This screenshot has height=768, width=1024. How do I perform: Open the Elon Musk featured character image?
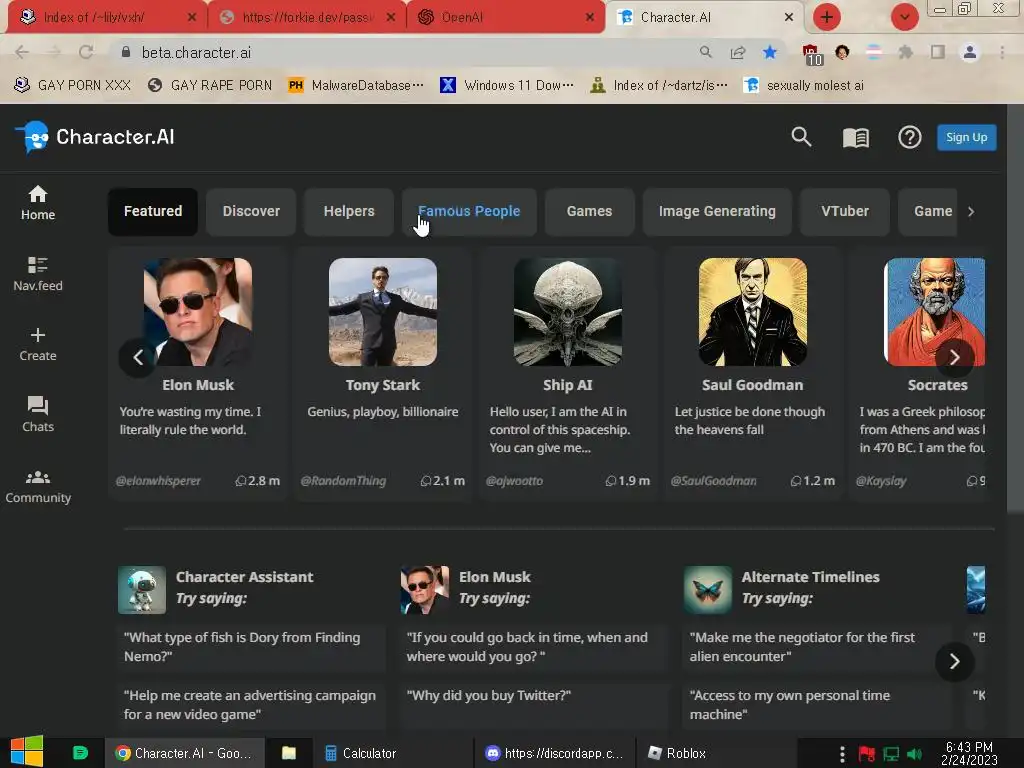click(x=198, y=312)
